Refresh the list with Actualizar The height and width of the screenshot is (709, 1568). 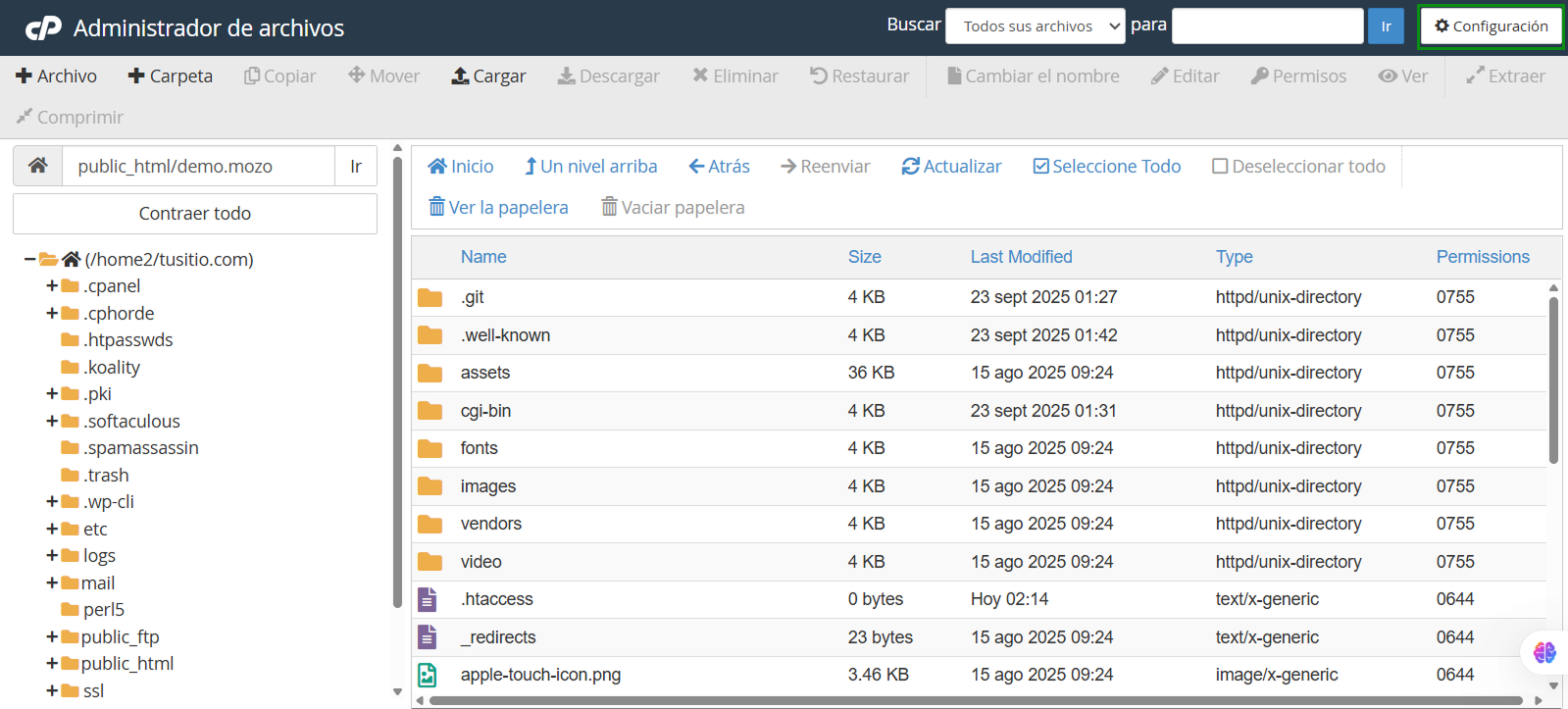[951, 166]
